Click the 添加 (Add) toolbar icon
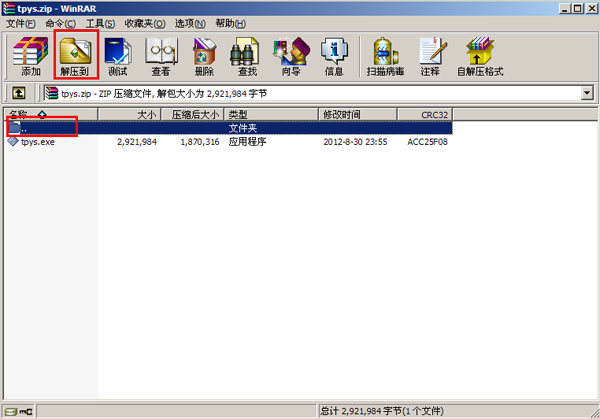 click(31, 56)
